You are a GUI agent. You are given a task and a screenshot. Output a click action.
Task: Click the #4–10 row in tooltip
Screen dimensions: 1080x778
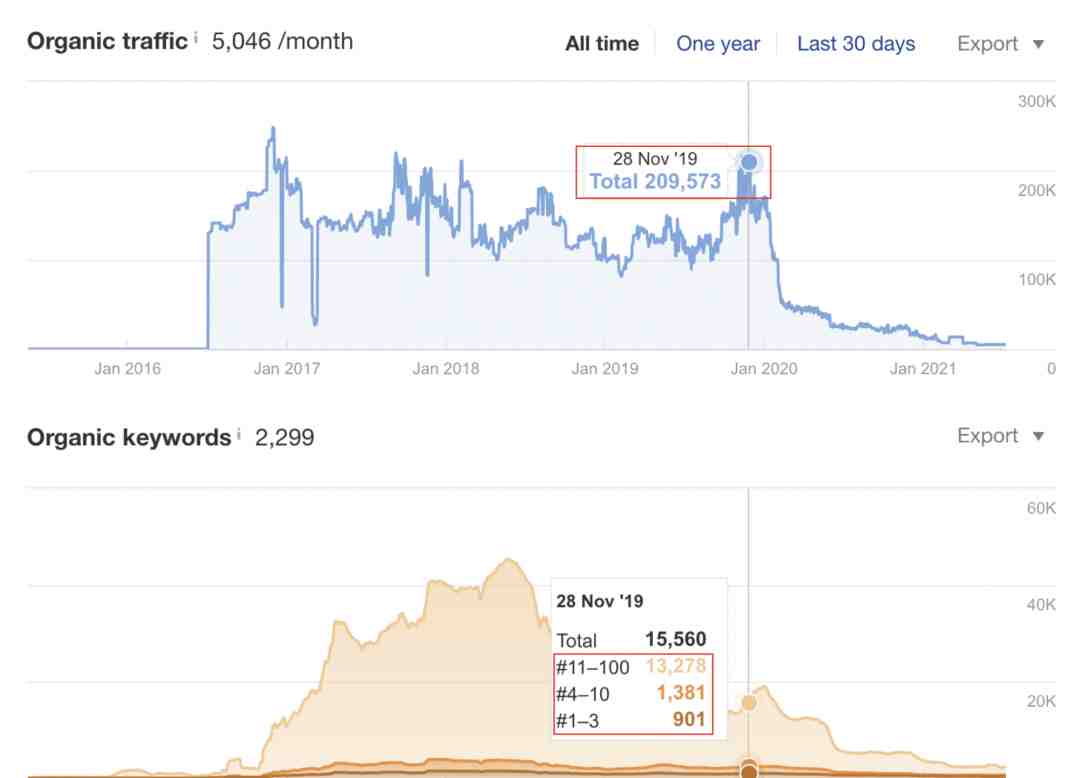(x=631, y=693)
